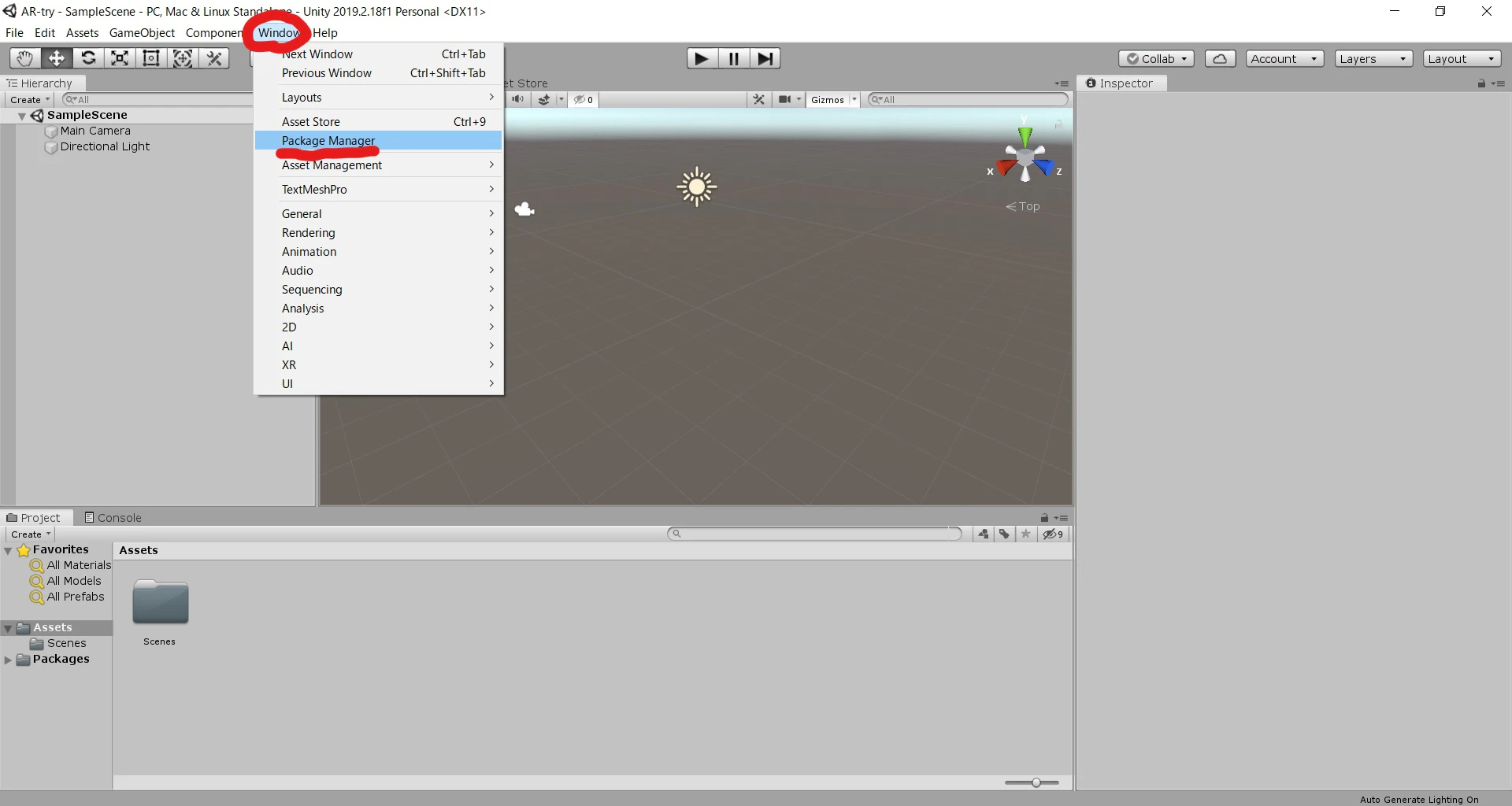Choose Asset Store menu entry
The image size is (1512, 806).
pos(378,122)
